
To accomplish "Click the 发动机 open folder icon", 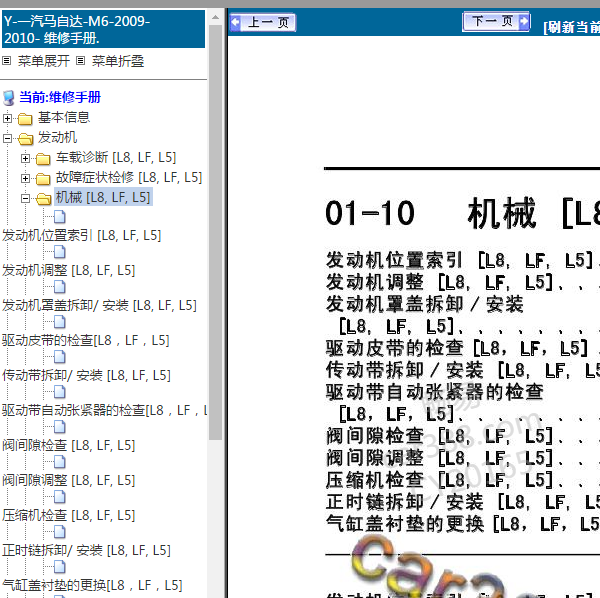I will tap(25, 139).
